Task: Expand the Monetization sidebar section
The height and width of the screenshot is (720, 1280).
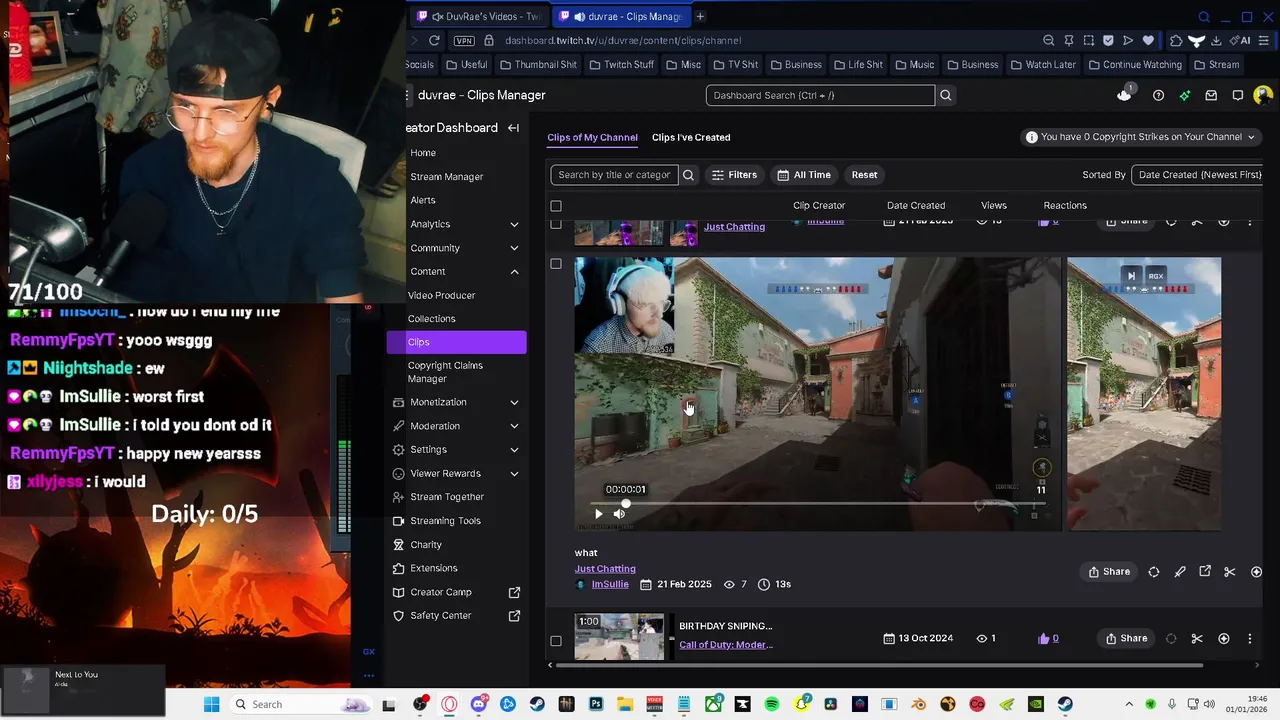Action: (x=514, y=402)
